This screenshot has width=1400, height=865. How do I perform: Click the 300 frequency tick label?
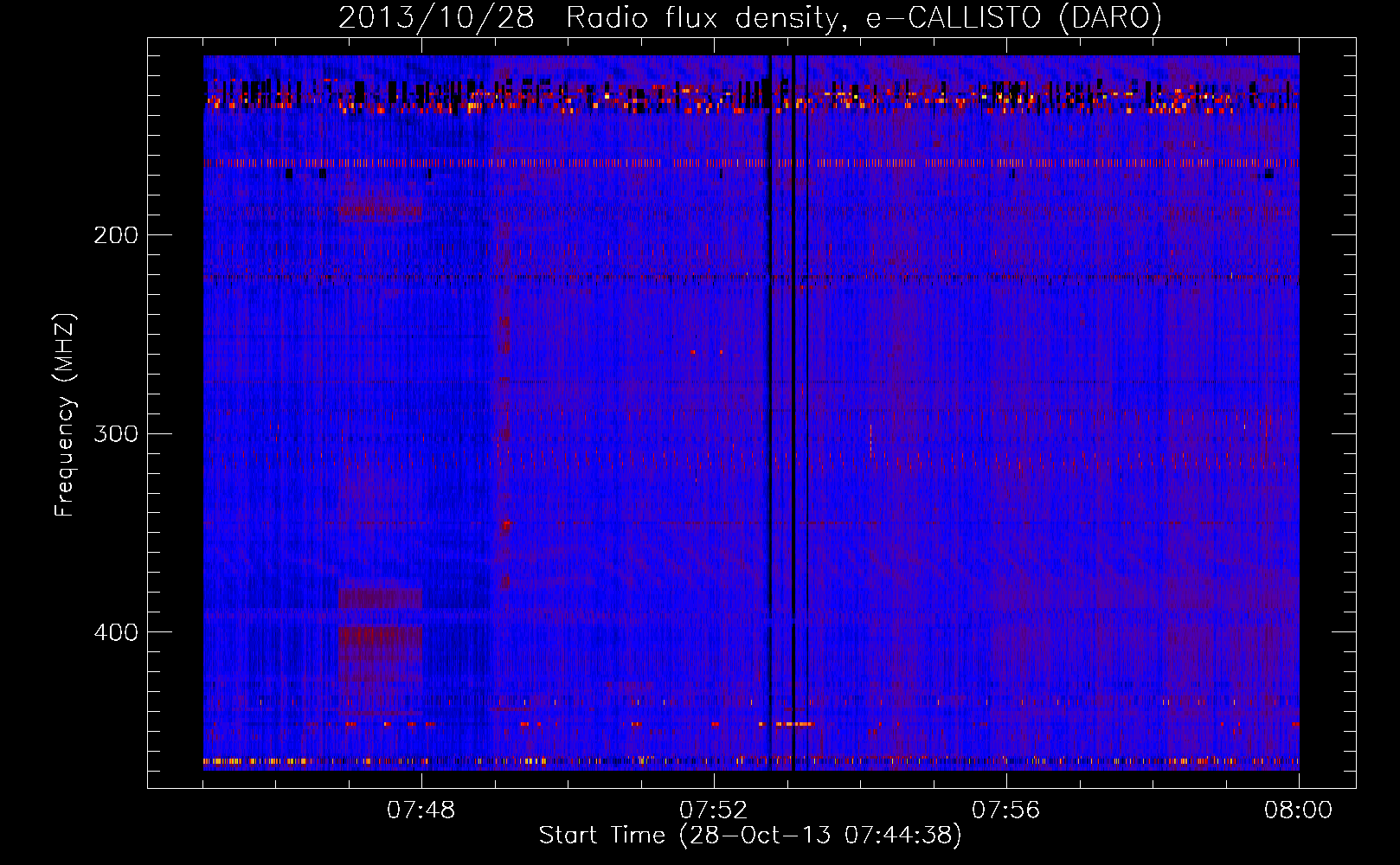coord(116,433)
